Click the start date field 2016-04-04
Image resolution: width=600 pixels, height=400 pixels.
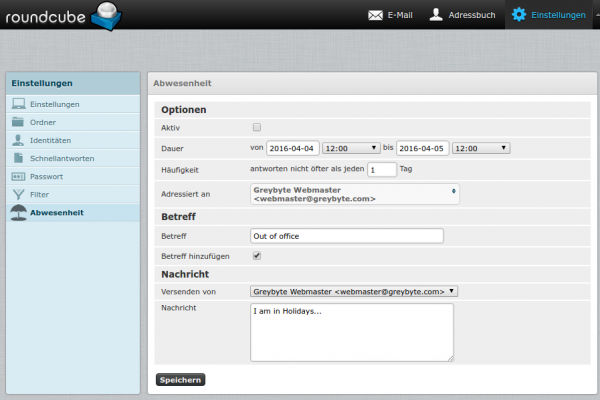click(x=293, y=148)
